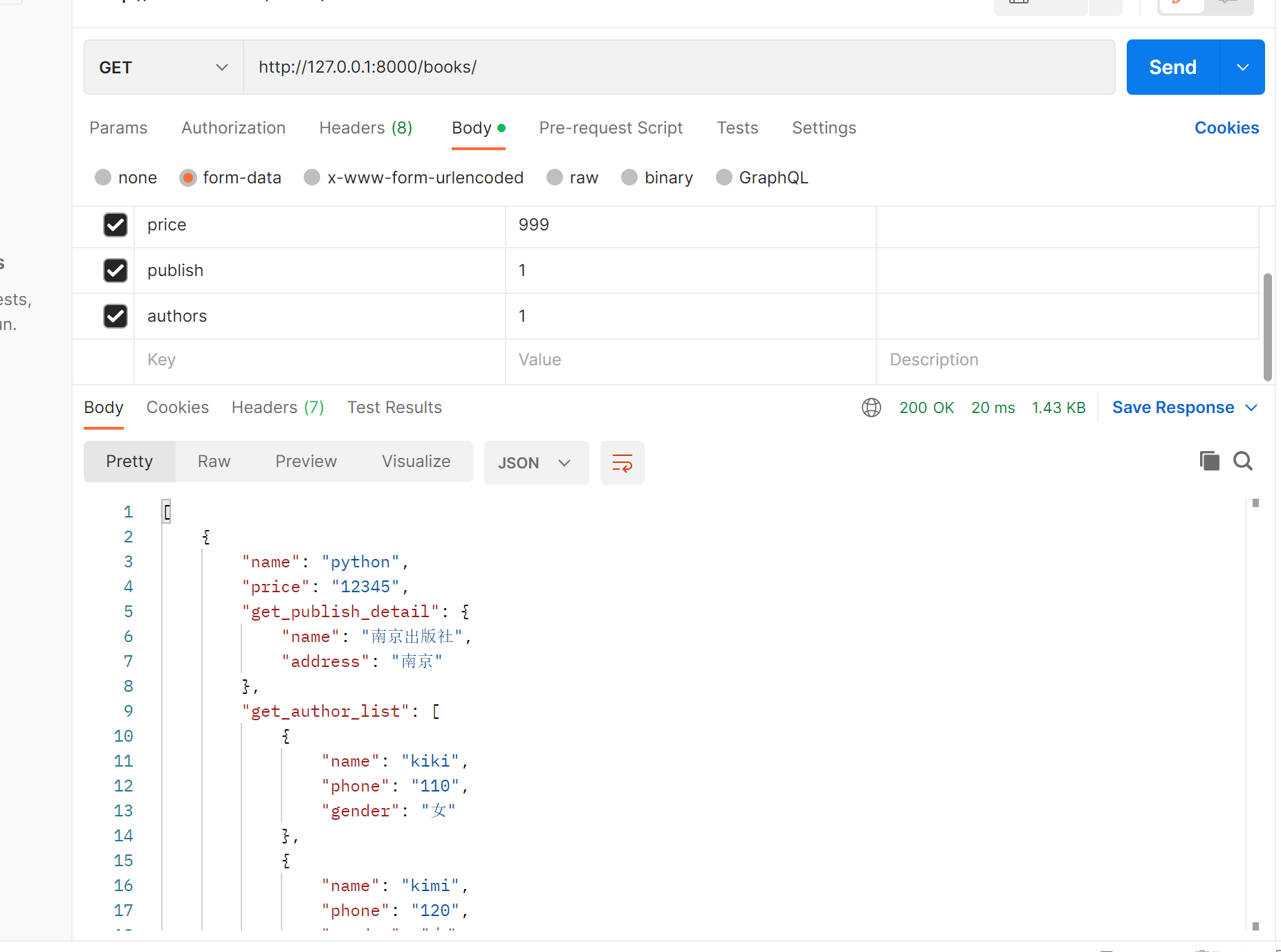This screenshot has height=952, width=1281.
Task: Switch to the Raw response view
Action: 214,461
